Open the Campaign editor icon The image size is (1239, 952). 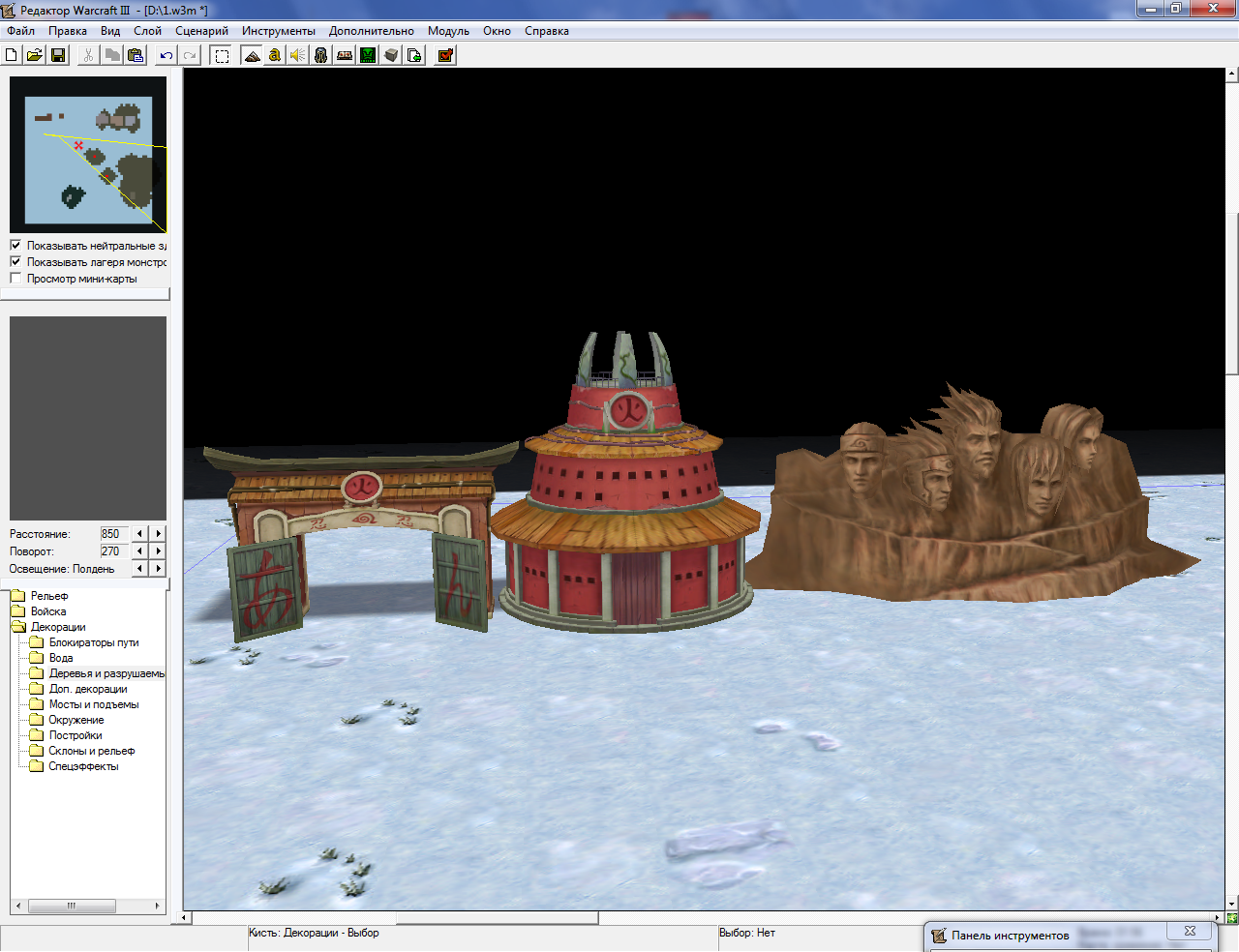[x=345, y=55]
